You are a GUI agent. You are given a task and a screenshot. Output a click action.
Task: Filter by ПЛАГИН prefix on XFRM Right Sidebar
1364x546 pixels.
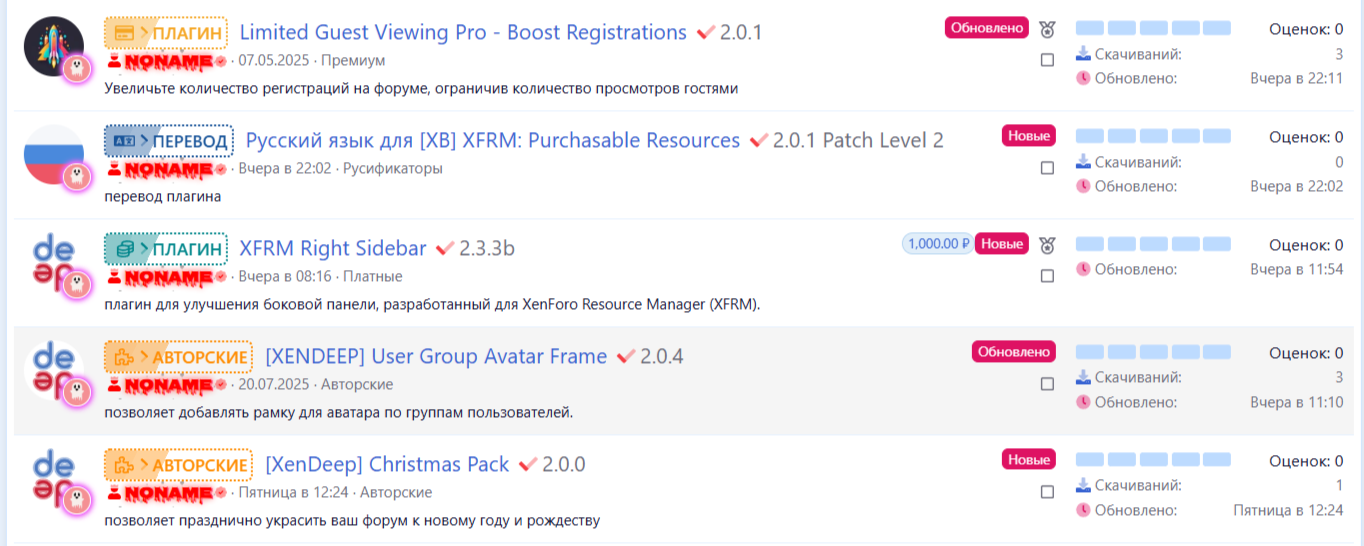(x=165, y=249)
